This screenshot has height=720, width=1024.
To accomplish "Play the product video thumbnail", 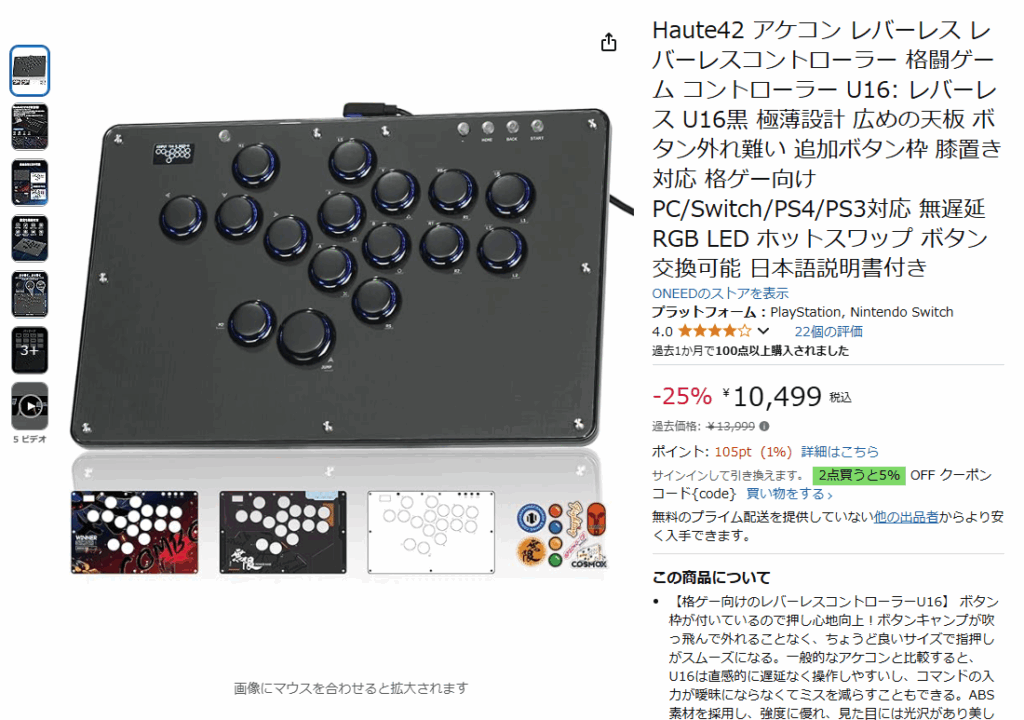I will [x=30, y=406].
